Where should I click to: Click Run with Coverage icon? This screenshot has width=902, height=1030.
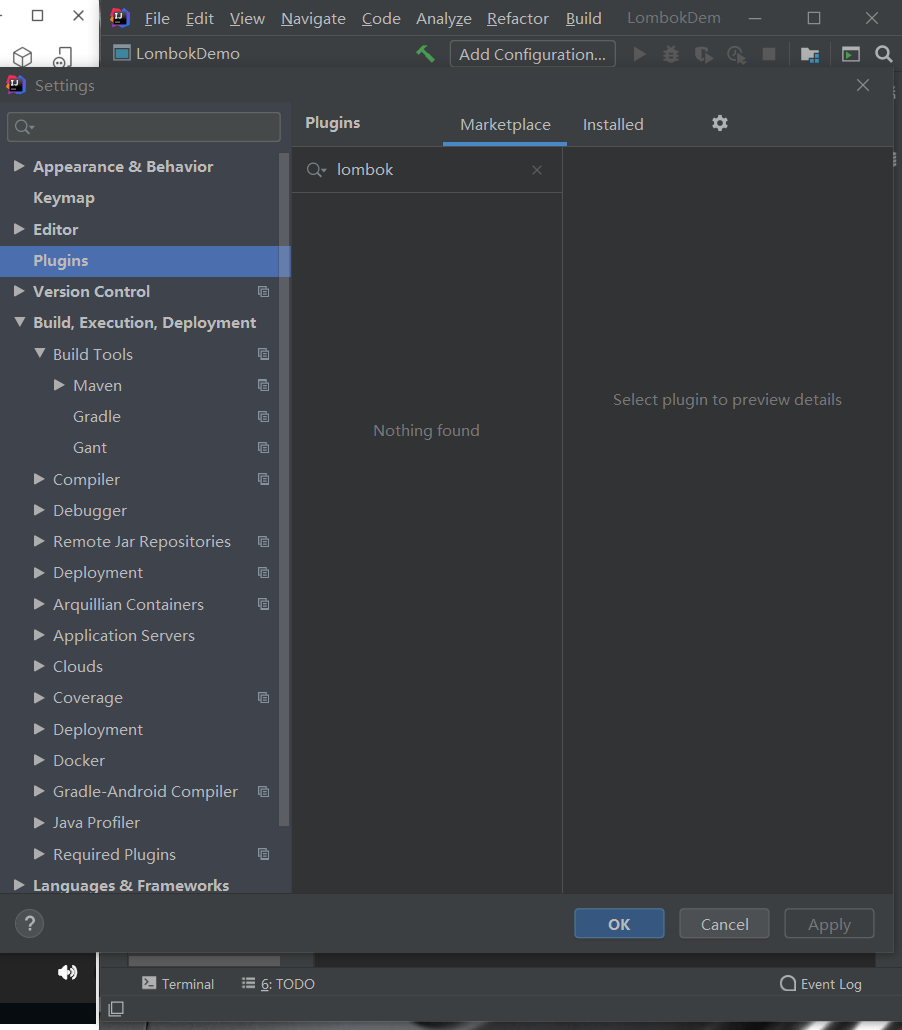(704, 54)
